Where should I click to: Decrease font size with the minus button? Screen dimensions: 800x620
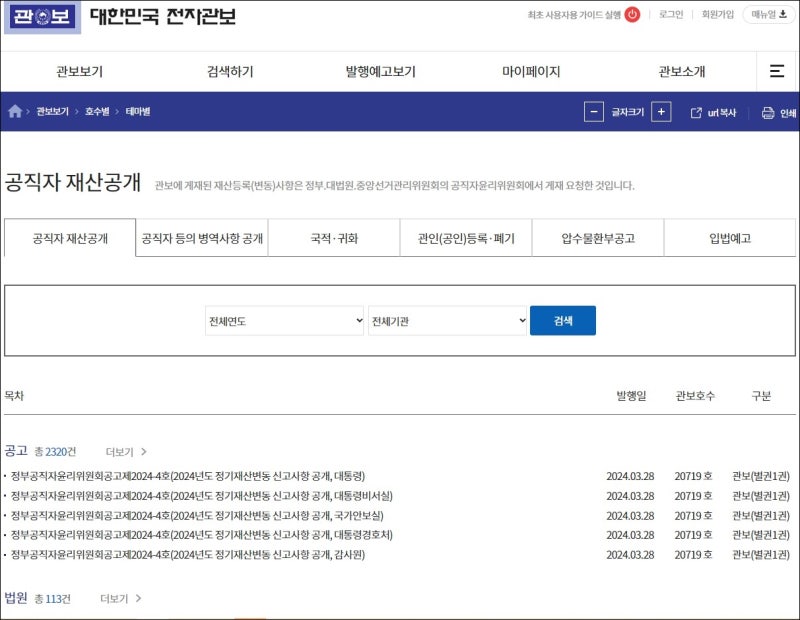click(594, 112)
